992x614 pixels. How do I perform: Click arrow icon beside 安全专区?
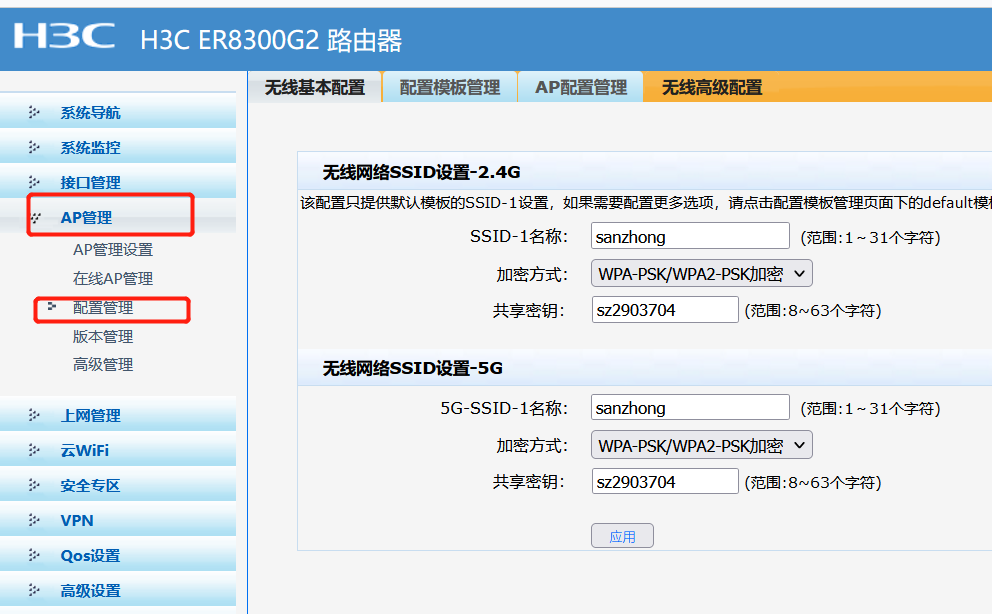tap(34, 486)
